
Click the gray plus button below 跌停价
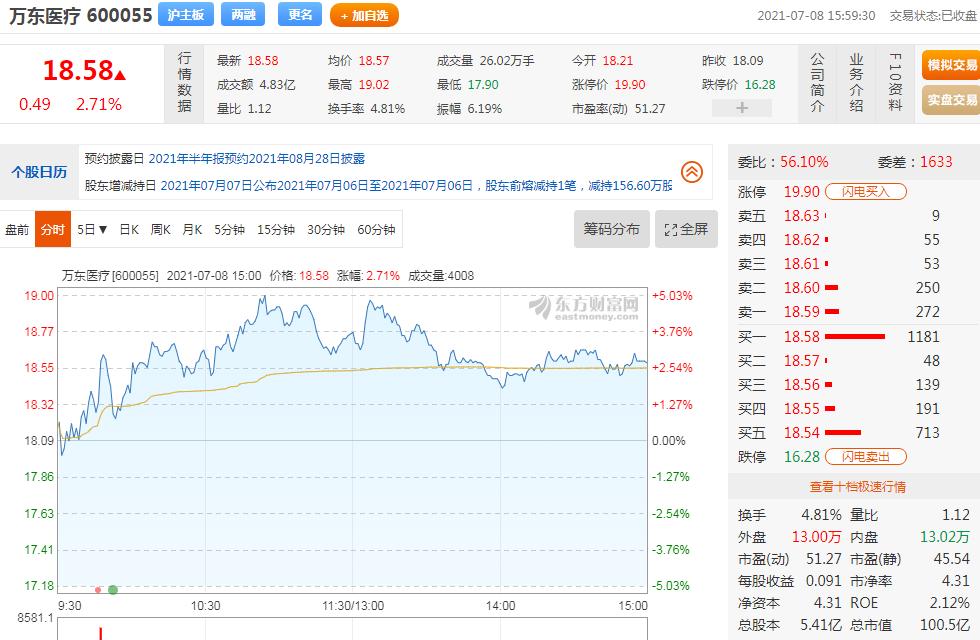click(742, 107)
